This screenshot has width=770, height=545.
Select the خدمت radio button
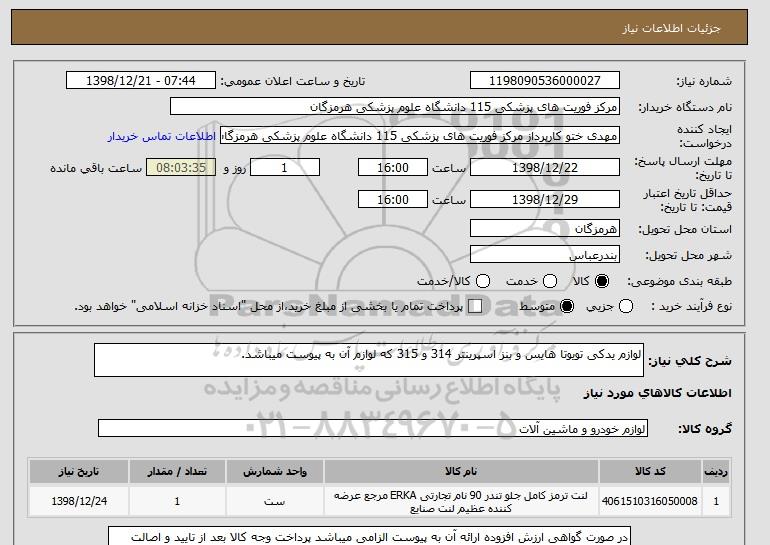click(x=550, y=281)
